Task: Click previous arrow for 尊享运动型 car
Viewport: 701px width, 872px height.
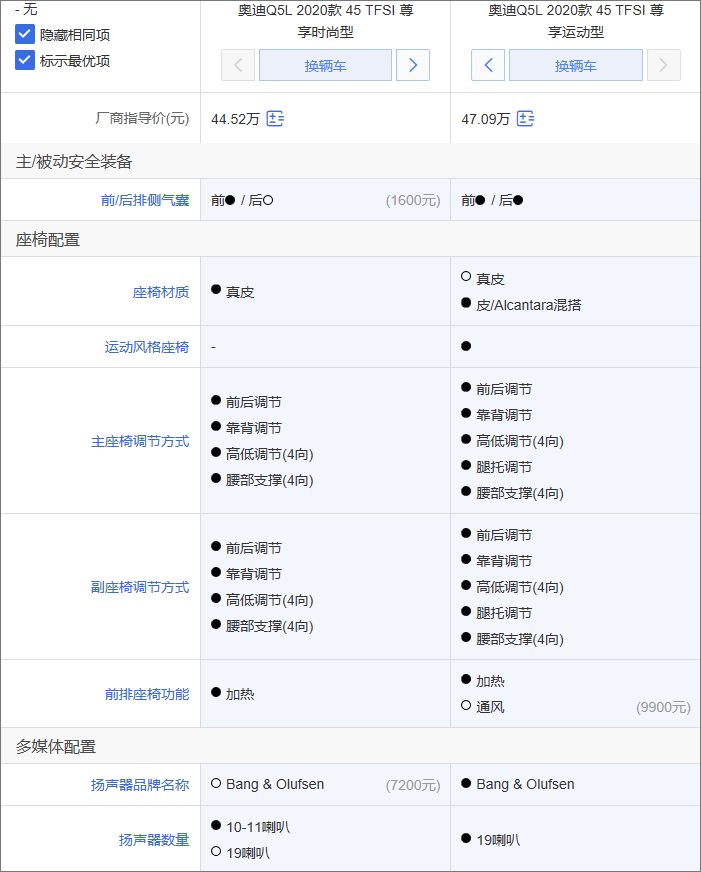Action: pyautogui.click(x=488, y=65)
